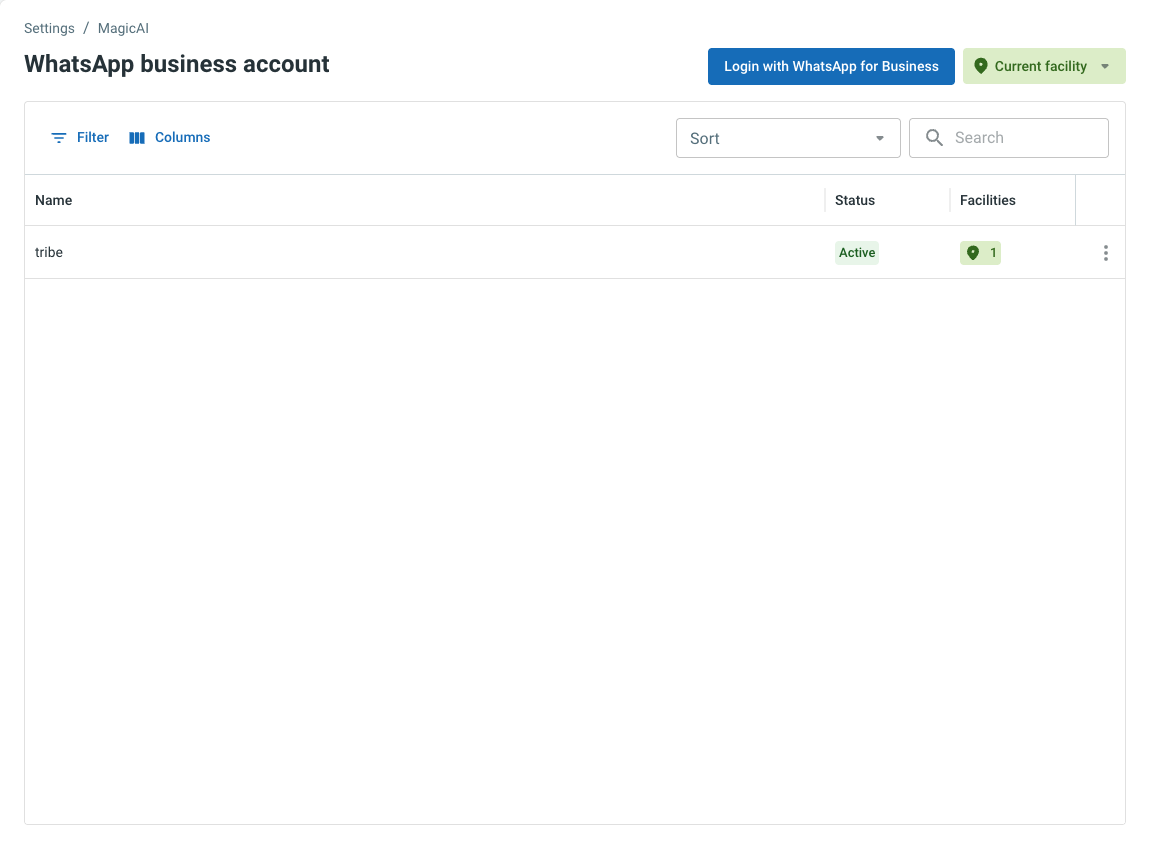
Task: Click the magnifying glass search icon
Action: [x=934, y=138]
